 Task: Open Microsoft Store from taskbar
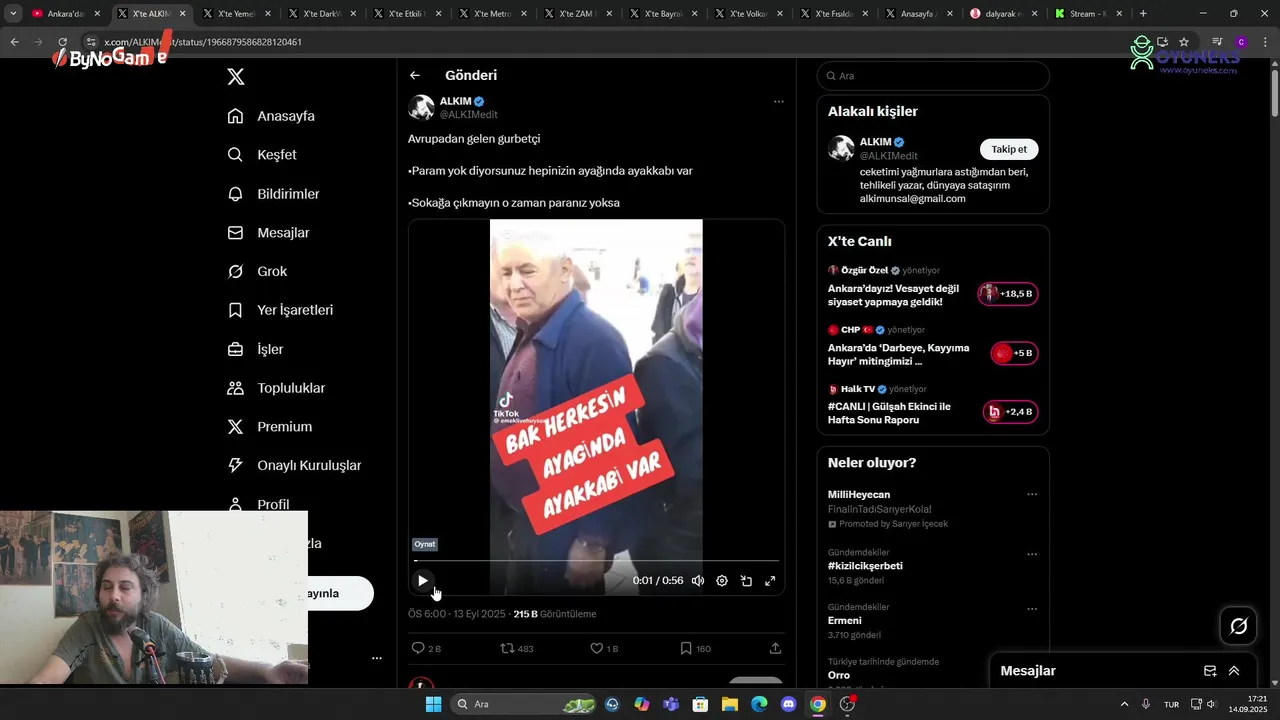pos(701,704)
